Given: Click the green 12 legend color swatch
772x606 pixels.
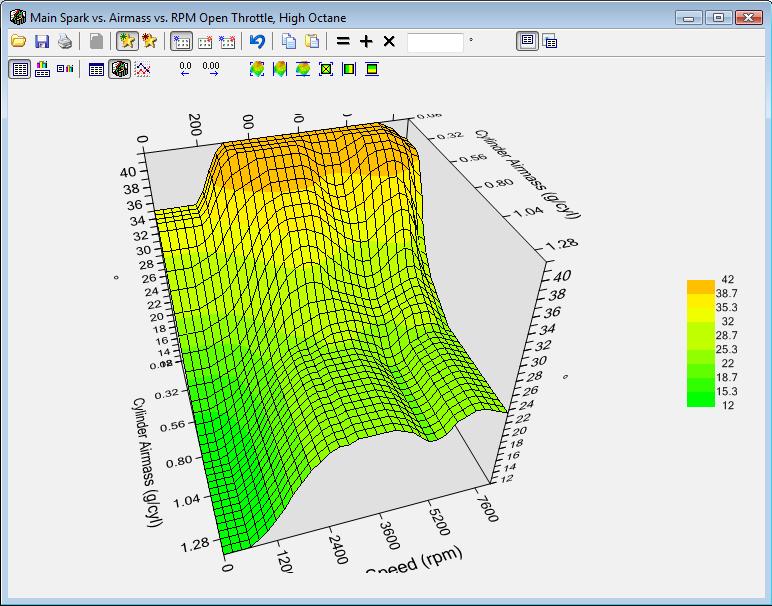Looking at the screenshot, I should pyautogui.click(x=700, y=401).
